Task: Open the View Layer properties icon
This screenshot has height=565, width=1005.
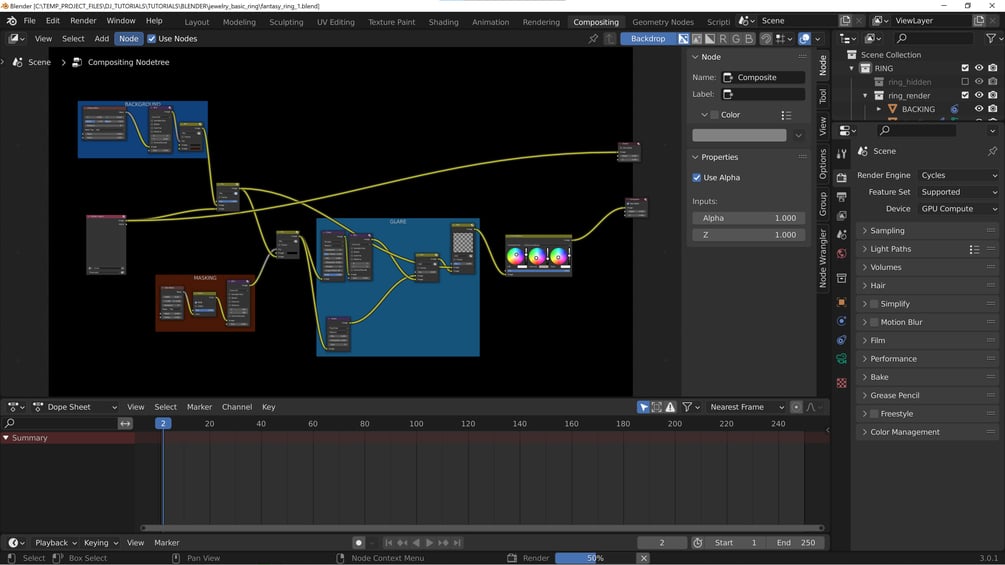Action: (842, 215)
